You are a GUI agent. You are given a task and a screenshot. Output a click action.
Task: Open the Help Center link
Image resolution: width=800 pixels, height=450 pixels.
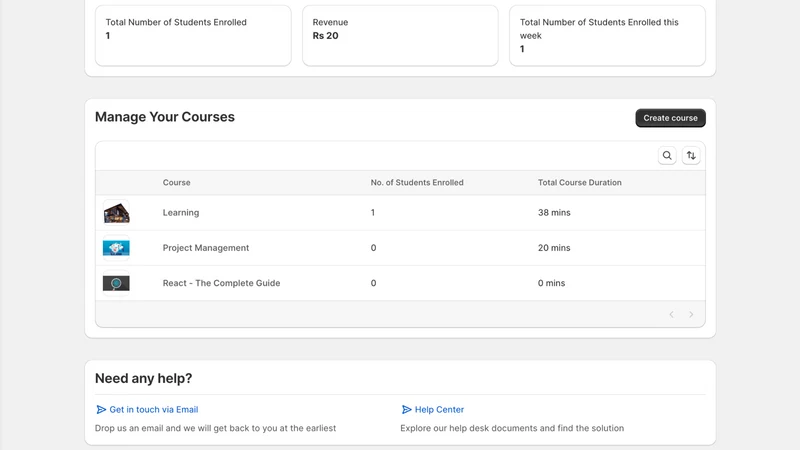pyautogui.click(x=439, y=409)
